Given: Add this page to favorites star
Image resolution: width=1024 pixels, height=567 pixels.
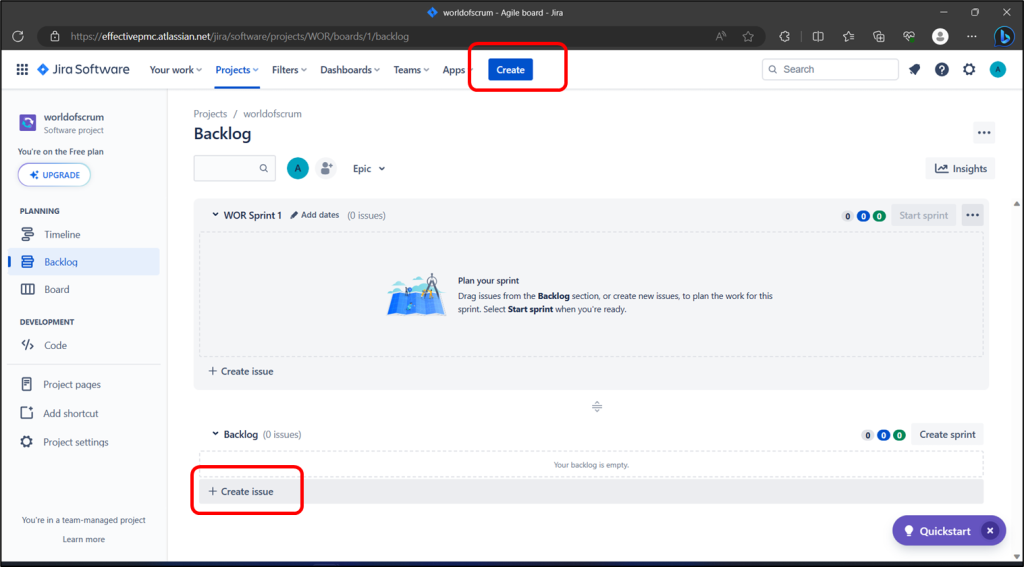Looking at the screenshot, I should [748, 37].
